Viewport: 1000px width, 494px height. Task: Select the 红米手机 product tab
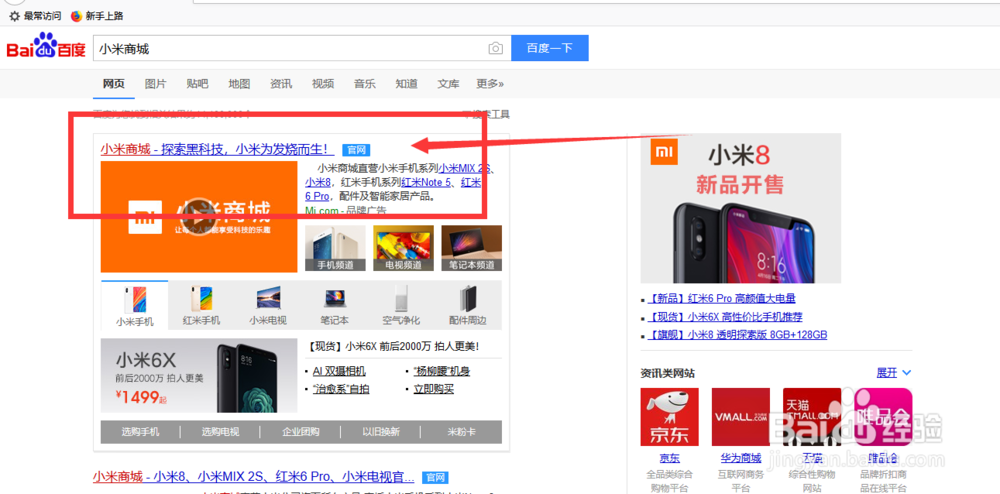pyautogui.click(x=202, y=305)
